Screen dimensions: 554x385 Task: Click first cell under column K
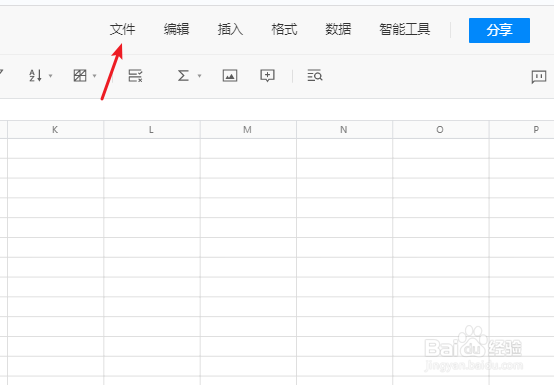tap(55, 148)
